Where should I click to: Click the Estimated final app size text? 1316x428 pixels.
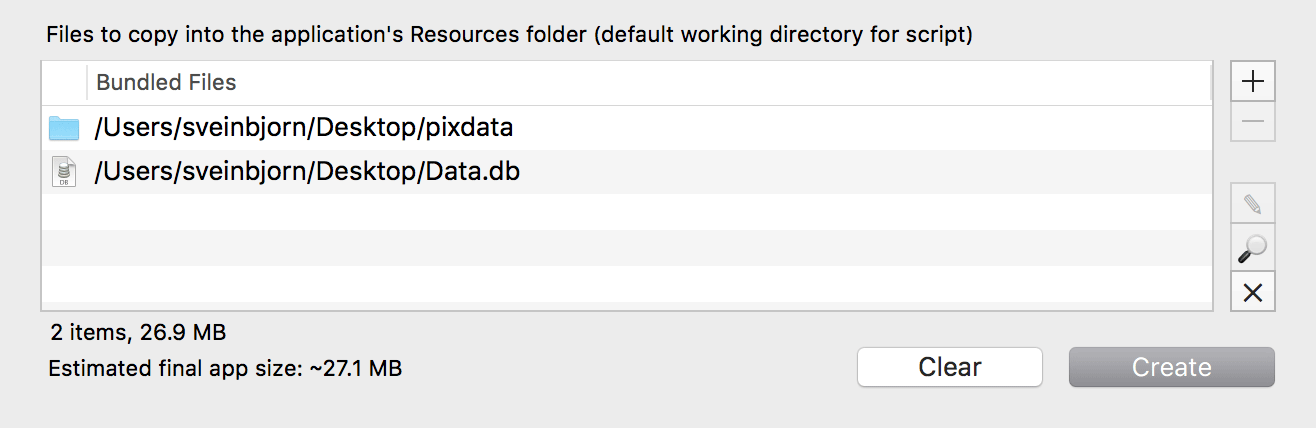coord(225,369)
